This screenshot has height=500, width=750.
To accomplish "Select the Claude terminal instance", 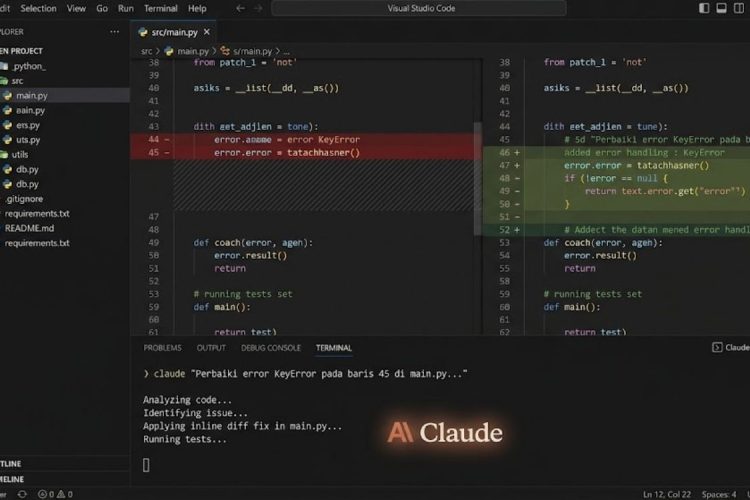I will [730, 347].
